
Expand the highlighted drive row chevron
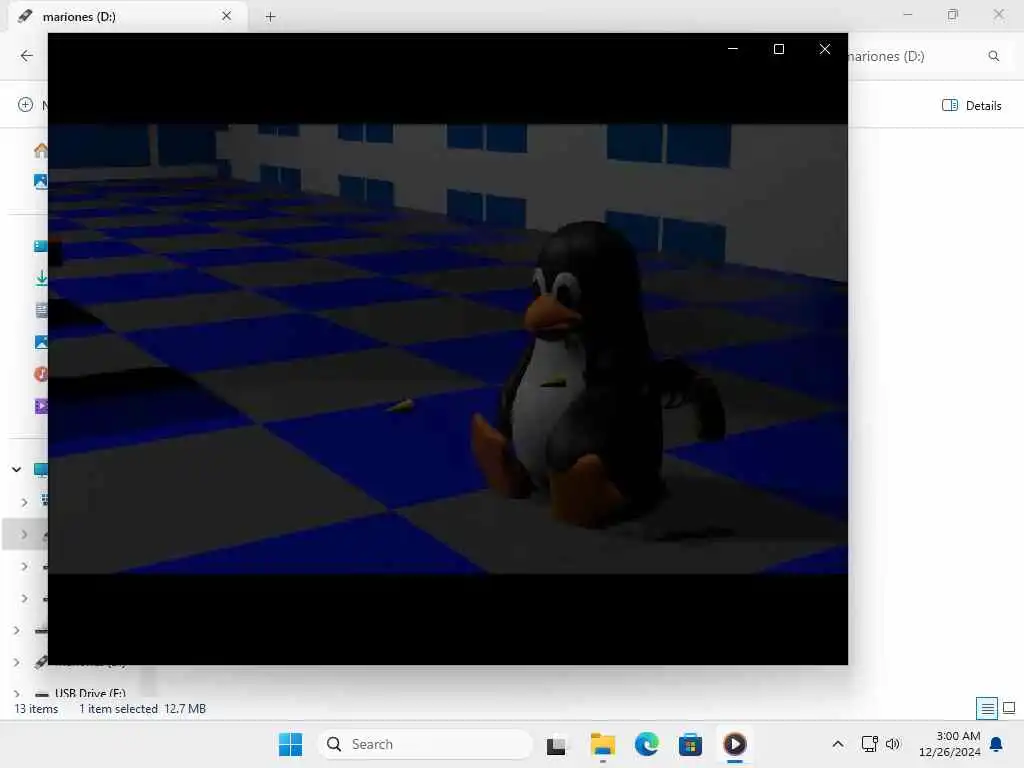(24, 534)
